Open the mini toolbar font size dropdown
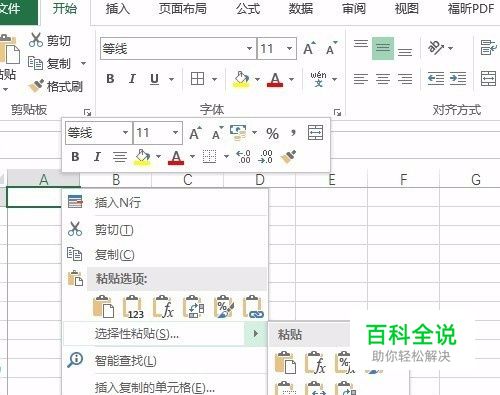This screenshot has width=500, height=395. 175,133
